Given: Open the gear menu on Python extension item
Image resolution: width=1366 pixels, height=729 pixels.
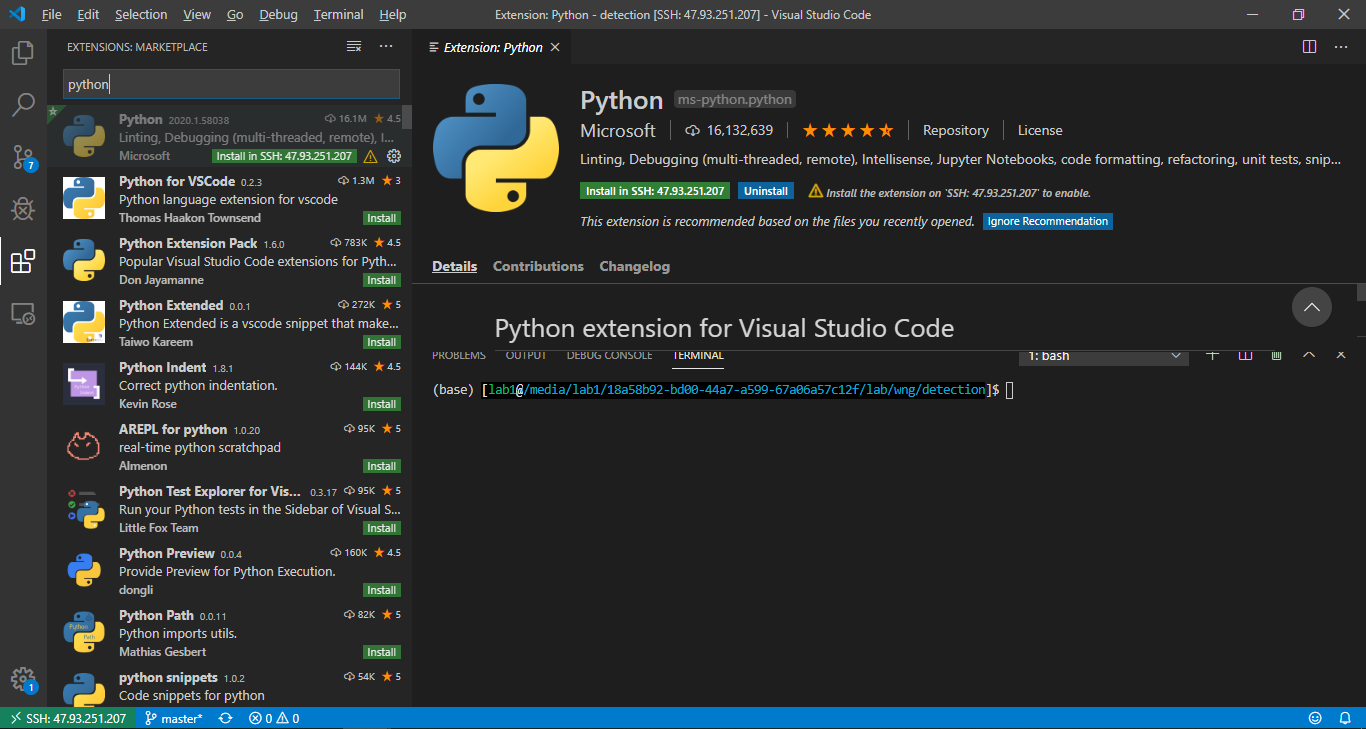Looking at the screenshot, I should click(394, 156).
